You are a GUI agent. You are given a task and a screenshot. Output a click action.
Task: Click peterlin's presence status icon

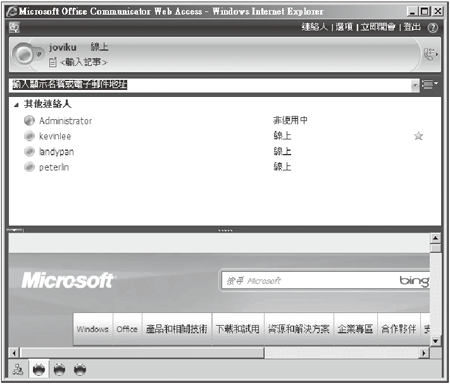(x=29, y=167)
